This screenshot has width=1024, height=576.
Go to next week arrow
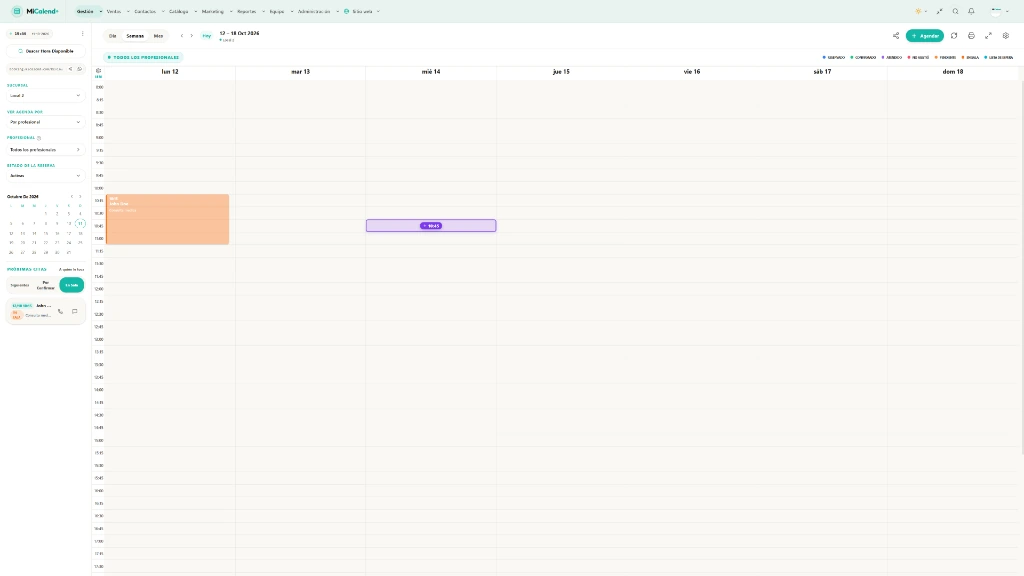tap(191, 36)
